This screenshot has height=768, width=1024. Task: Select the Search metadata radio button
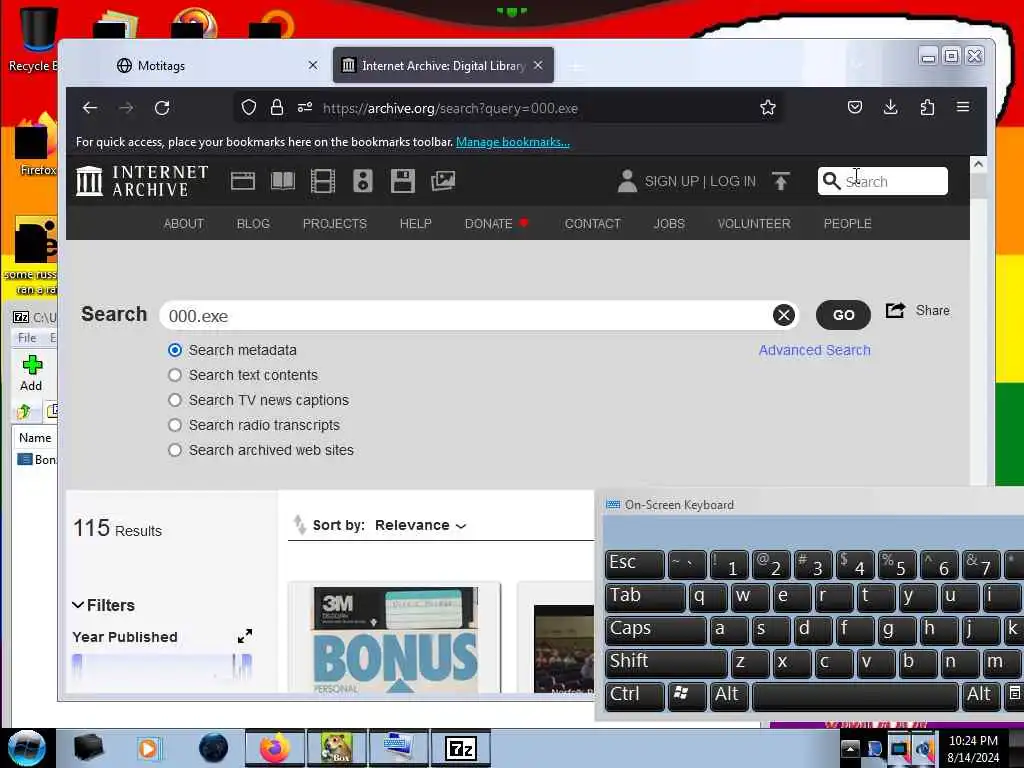point(174,350)
